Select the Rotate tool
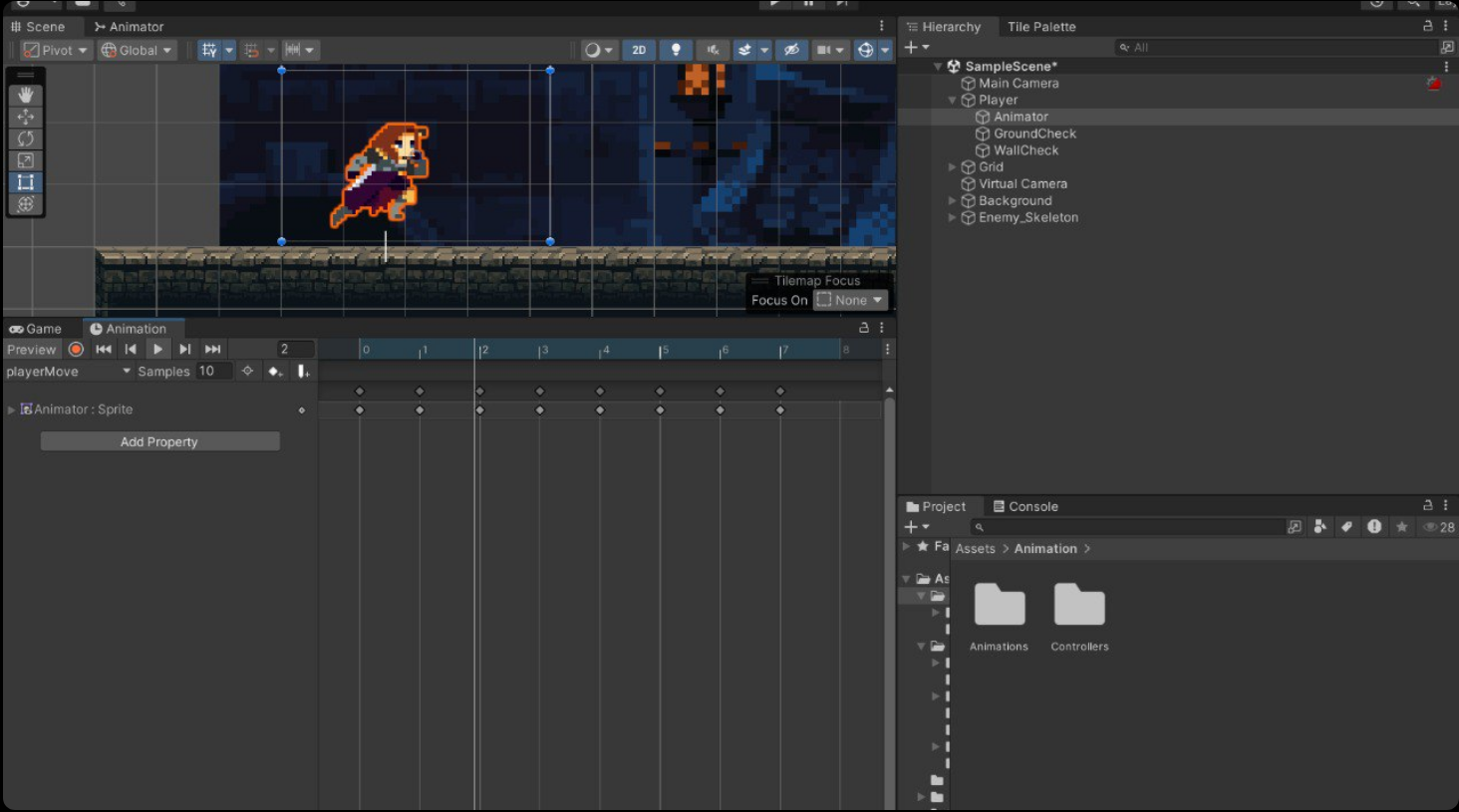1459x812 pixels. [x=26, y=138]
